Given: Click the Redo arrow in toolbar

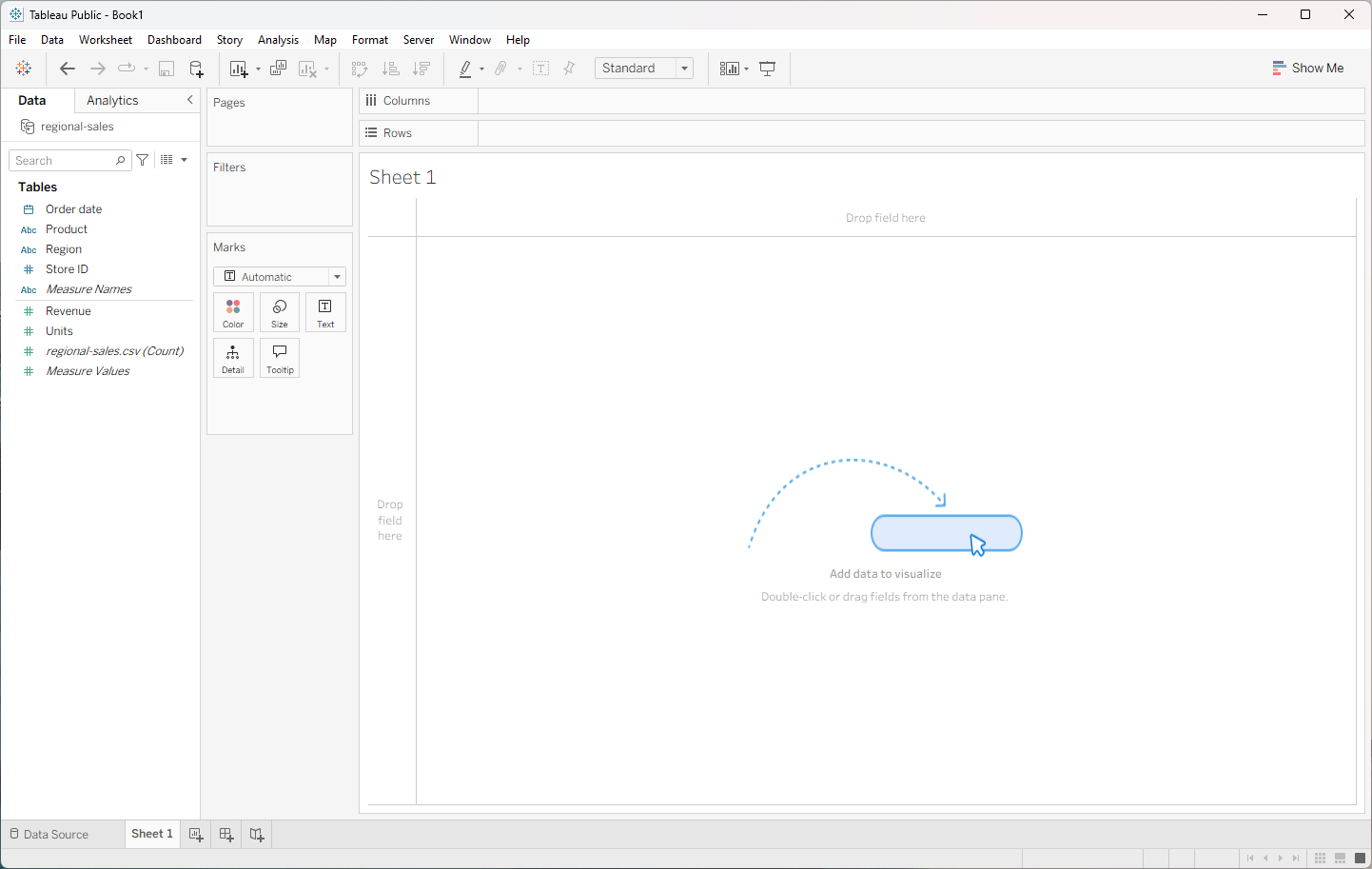Looking at the screenshot, I should 97,69.
